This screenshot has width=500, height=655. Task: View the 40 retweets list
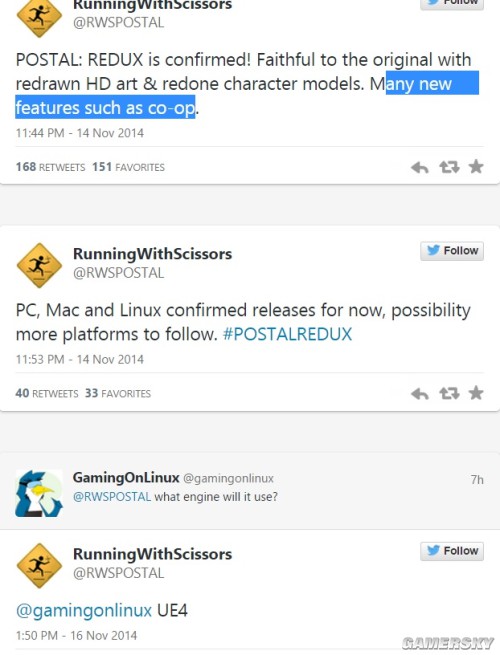(47, 394)
